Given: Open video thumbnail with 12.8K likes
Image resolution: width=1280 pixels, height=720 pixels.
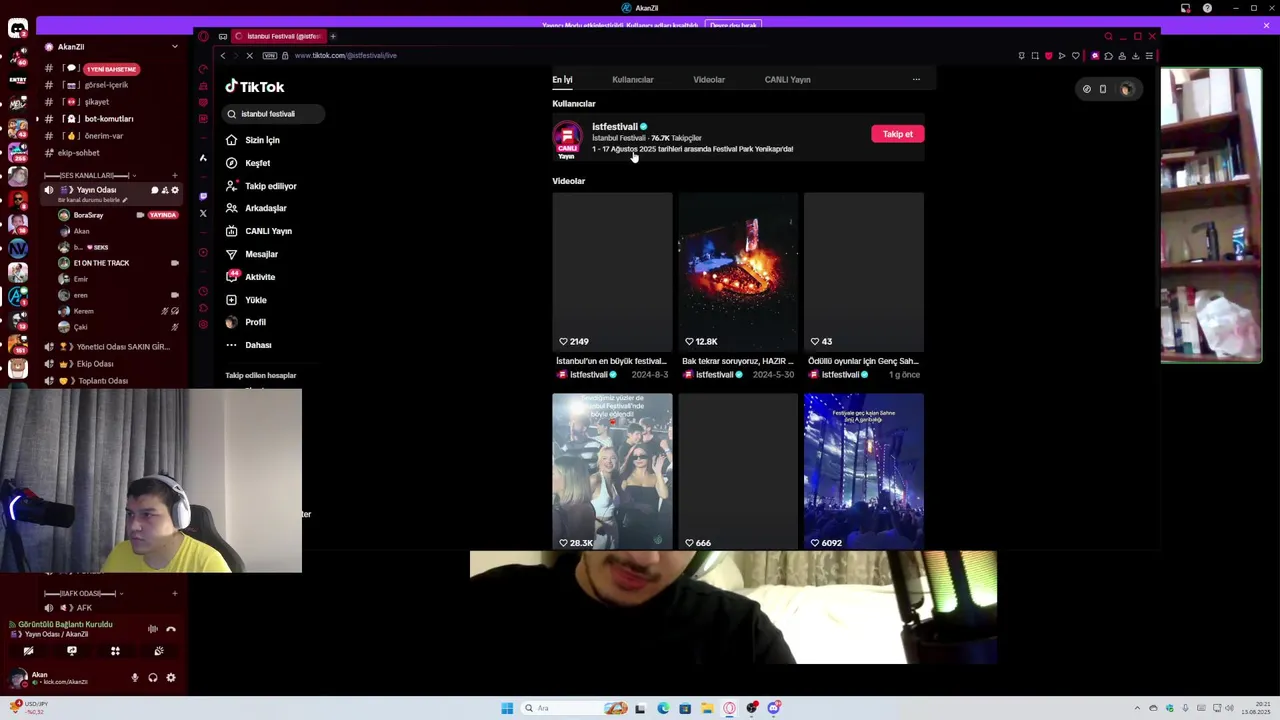Looking at the screenshot, I should point(738,271).
